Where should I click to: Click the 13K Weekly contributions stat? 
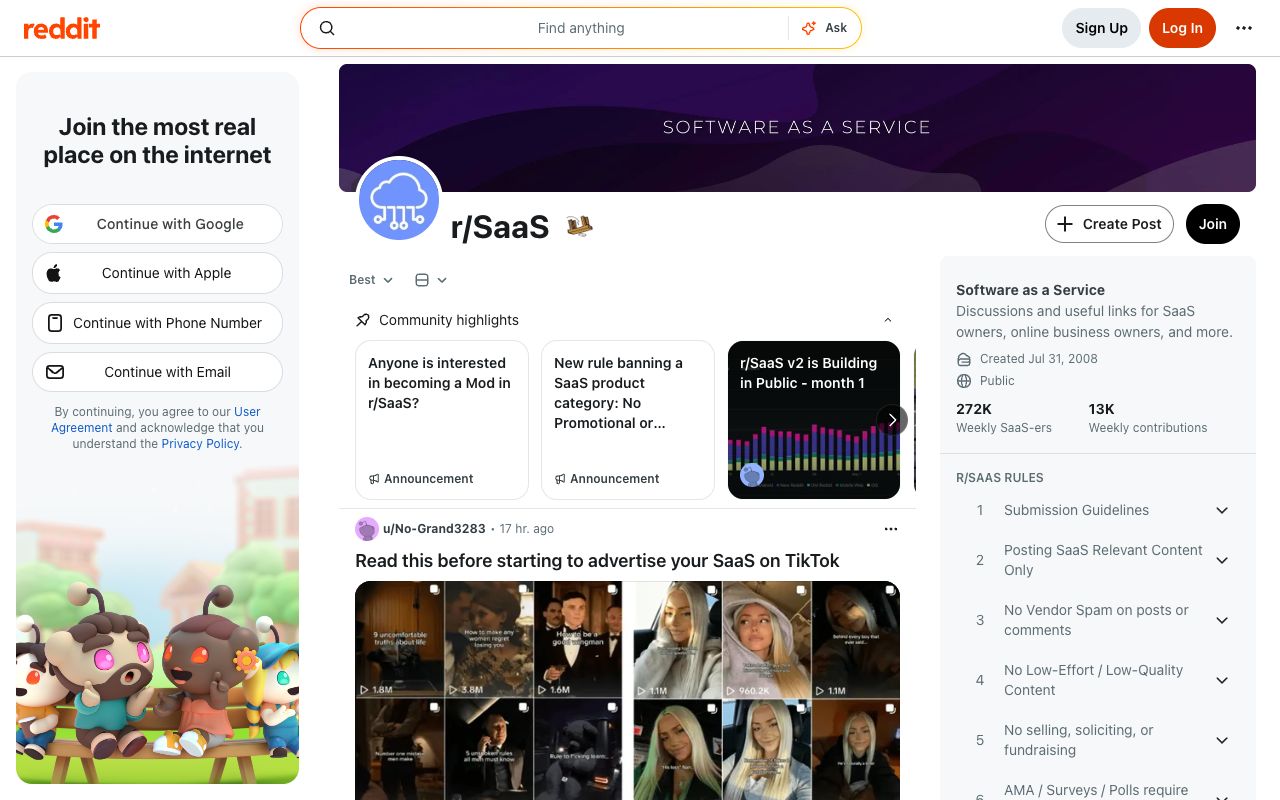coord(1148,418)
